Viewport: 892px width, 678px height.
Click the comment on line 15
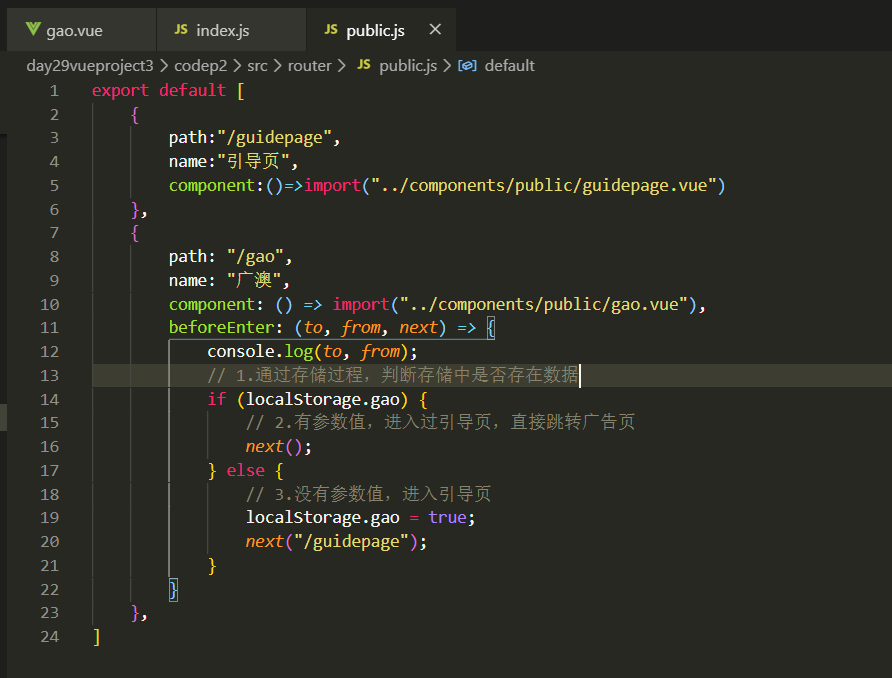click(x=440, y=423)
